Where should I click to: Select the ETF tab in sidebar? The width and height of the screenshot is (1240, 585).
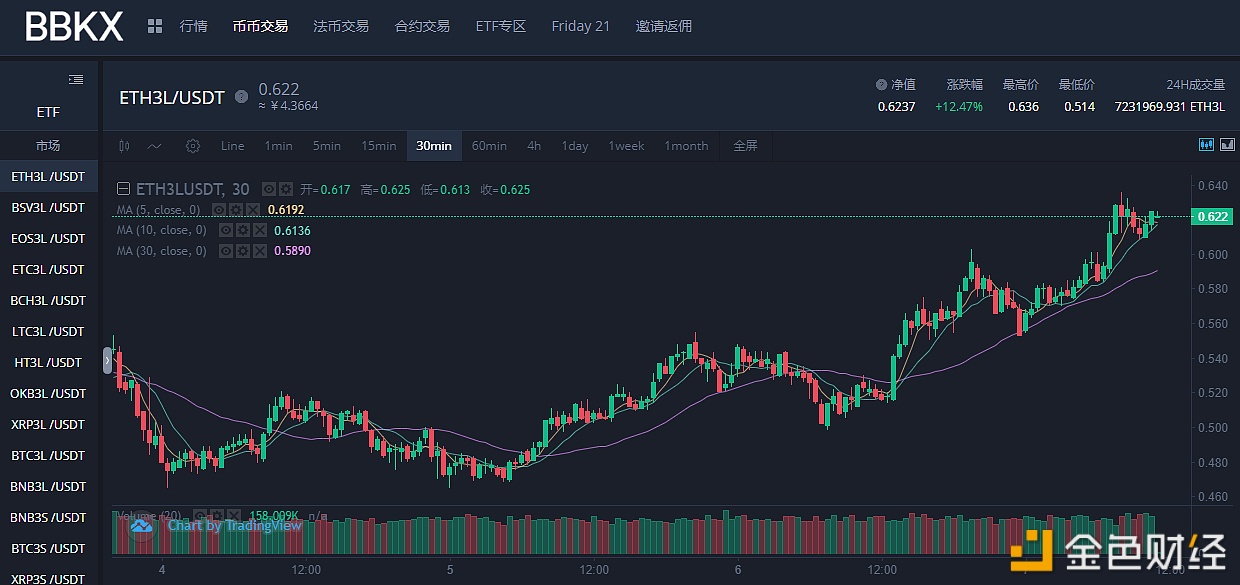pos(48,112)
